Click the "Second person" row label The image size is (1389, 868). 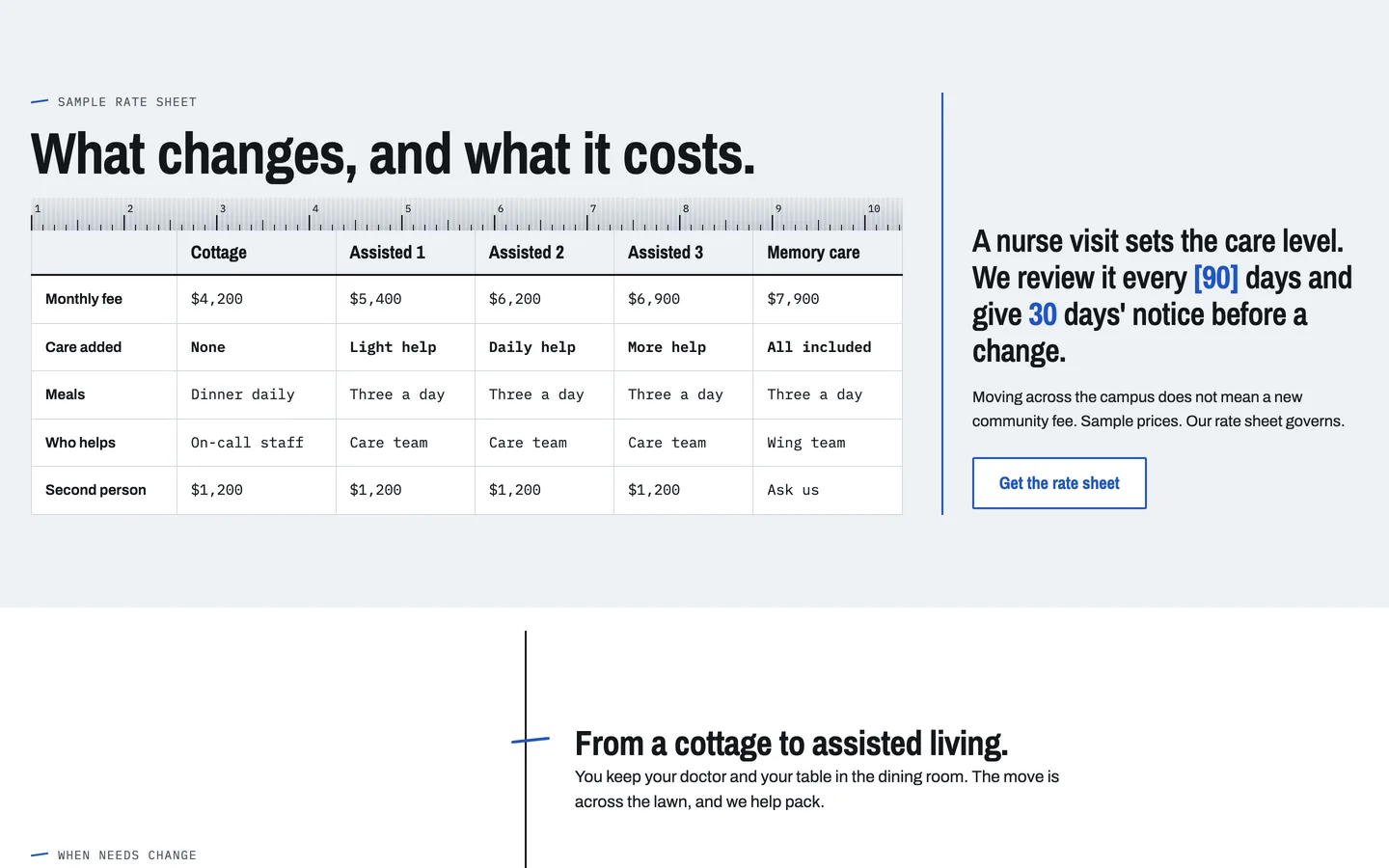104,490
